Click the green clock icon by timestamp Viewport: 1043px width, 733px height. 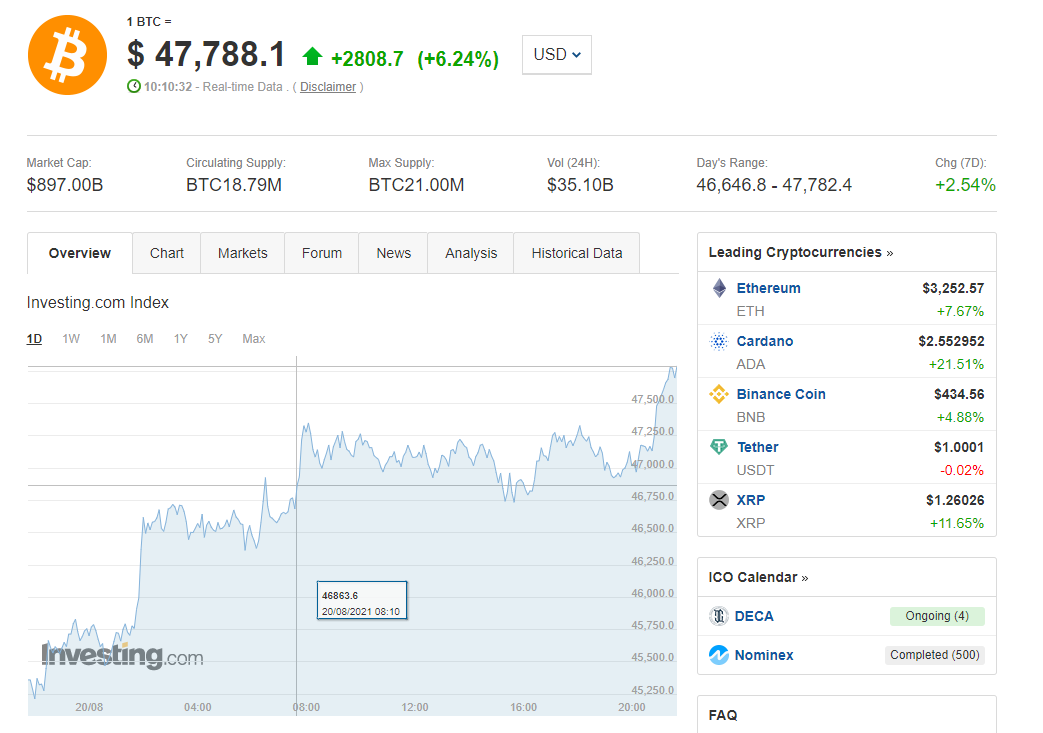pyautogui.click(x=134, y=86)
